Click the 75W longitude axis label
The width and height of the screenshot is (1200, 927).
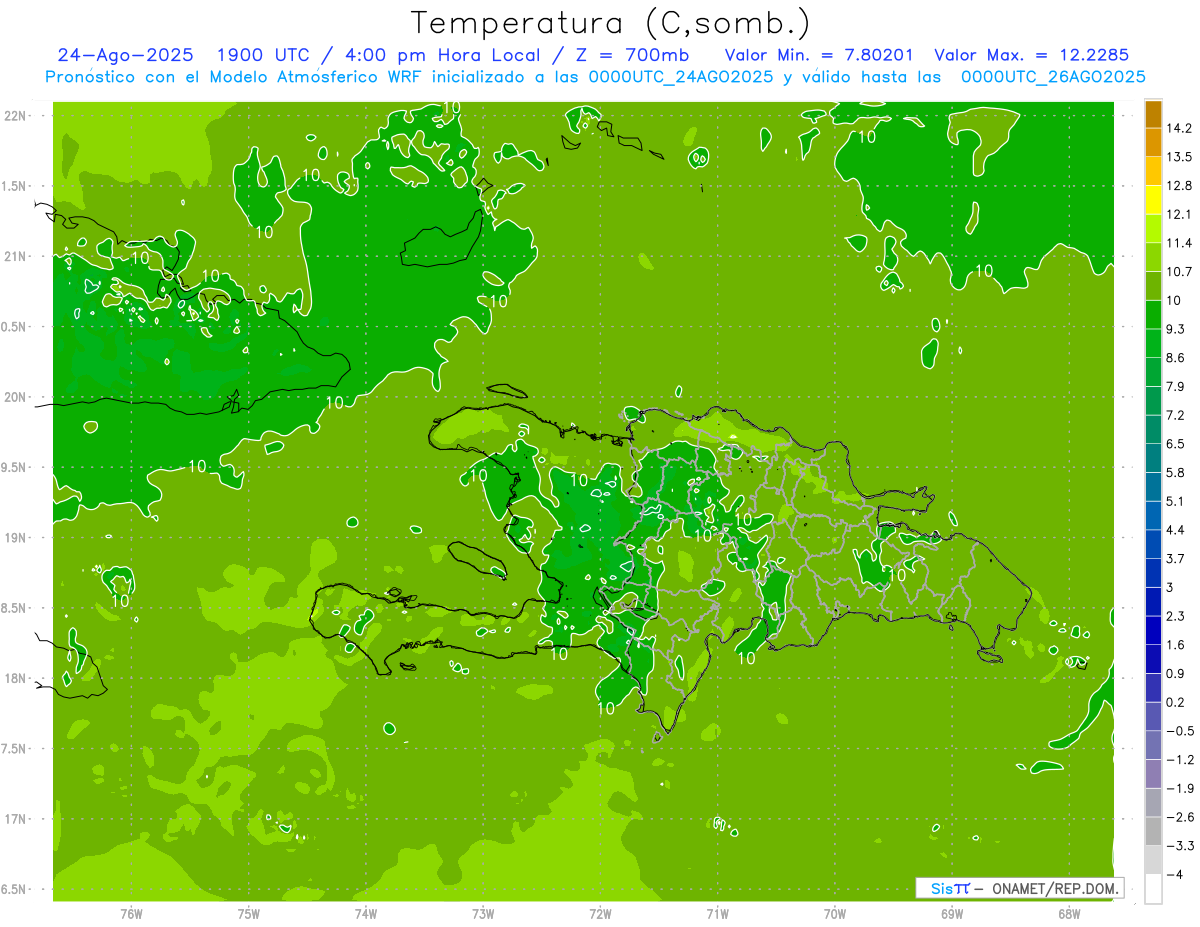coord(248,914)
